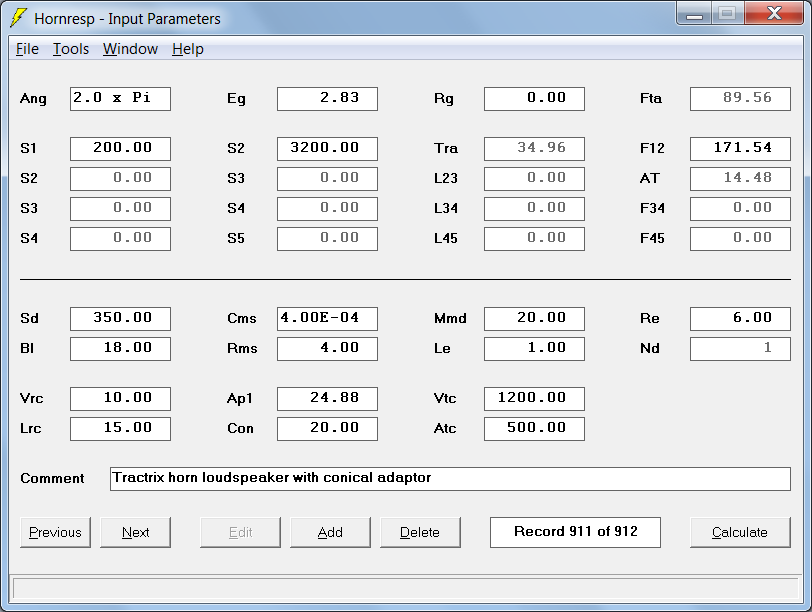Image resolution: width=812 pixels, height=612 pixels.
Task: Click the Delete record button
Action: pos(420,532)
